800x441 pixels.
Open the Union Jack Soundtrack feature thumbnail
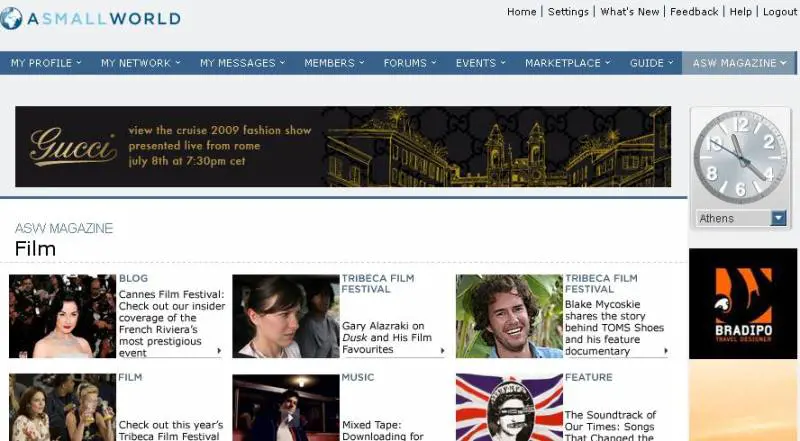tap(509, 407)
